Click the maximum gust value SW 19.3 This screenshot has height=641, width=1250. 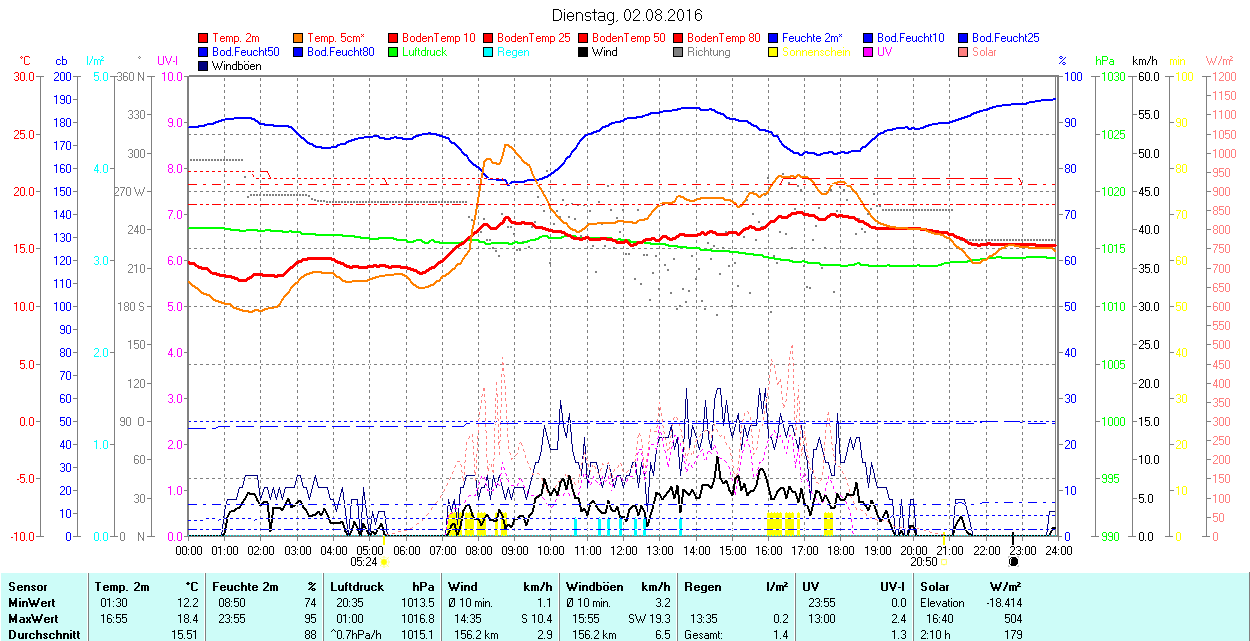point(649,618)
